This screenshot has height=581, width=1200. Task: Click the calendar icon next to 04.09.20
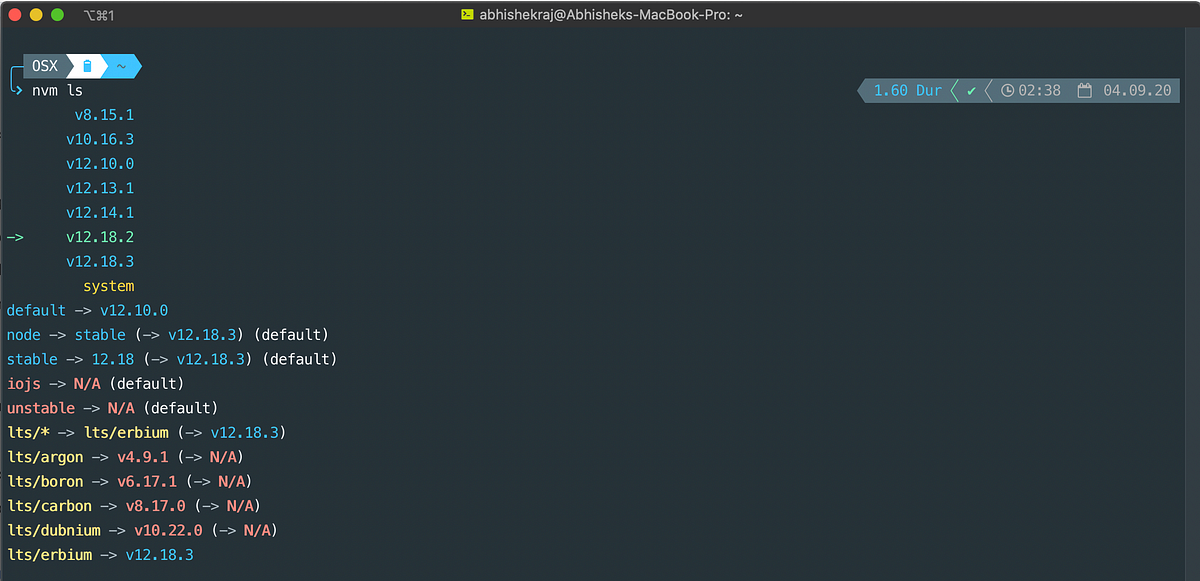pyautogui.click(x=1085, y=90)
